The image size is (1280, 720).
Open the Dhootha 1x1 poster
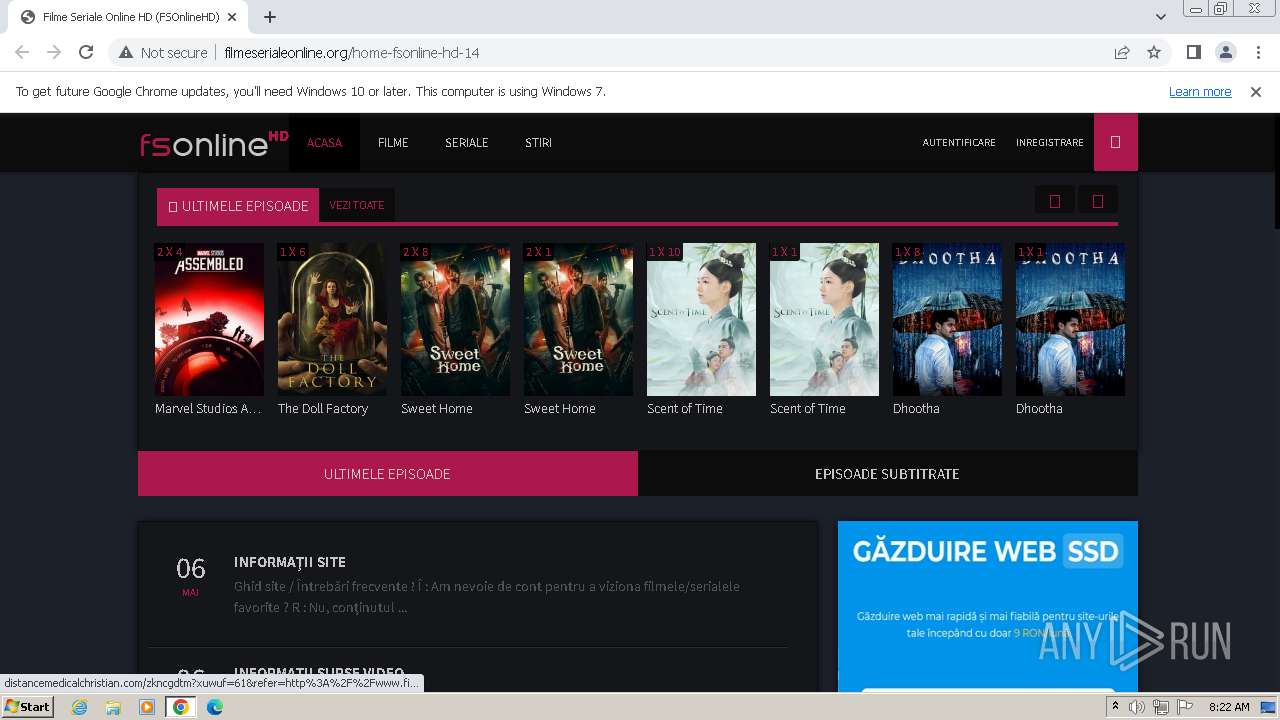[x=1070, y=319]
